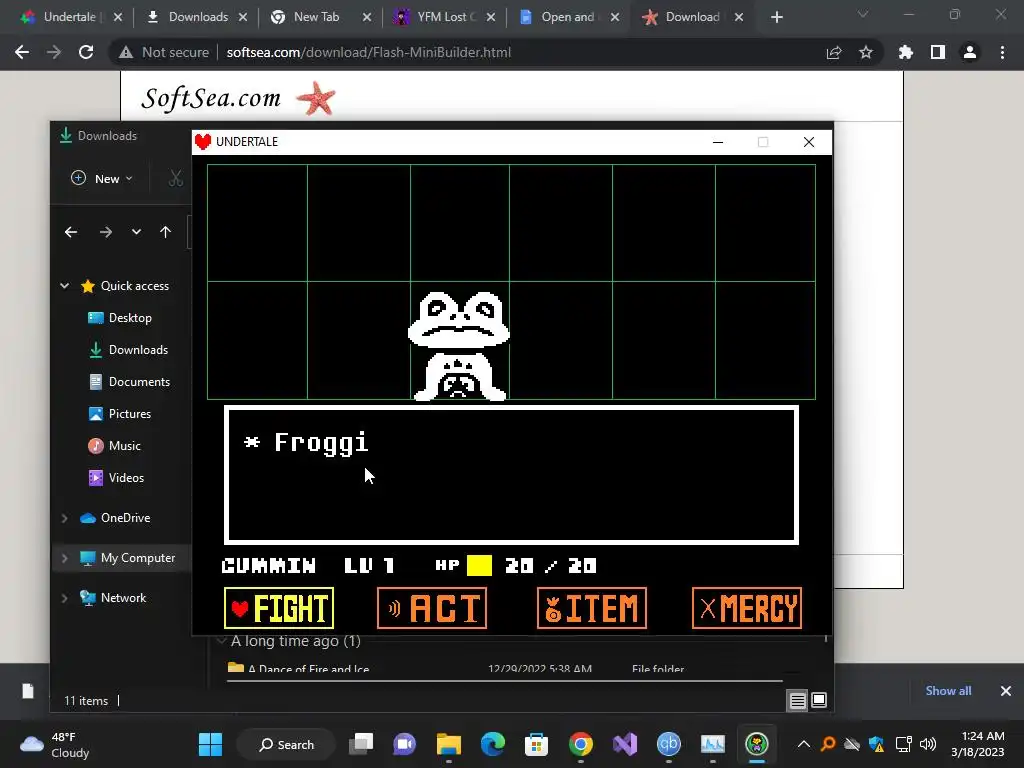Screen dimensions: 1024x768
Task: Close the Chrome downloads bar
Action: pos(1006,690)
